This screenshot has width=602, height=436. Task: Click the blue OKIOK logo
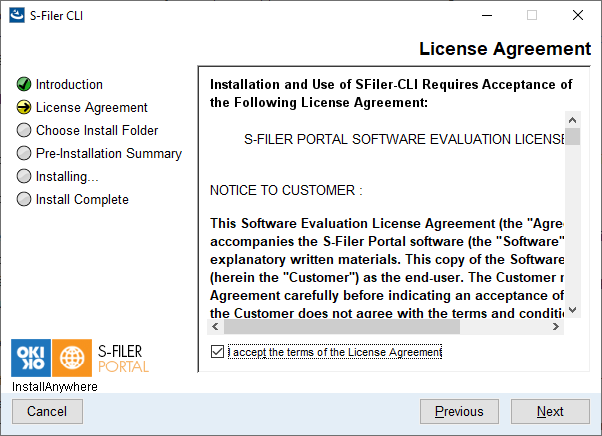pos(31,358)
